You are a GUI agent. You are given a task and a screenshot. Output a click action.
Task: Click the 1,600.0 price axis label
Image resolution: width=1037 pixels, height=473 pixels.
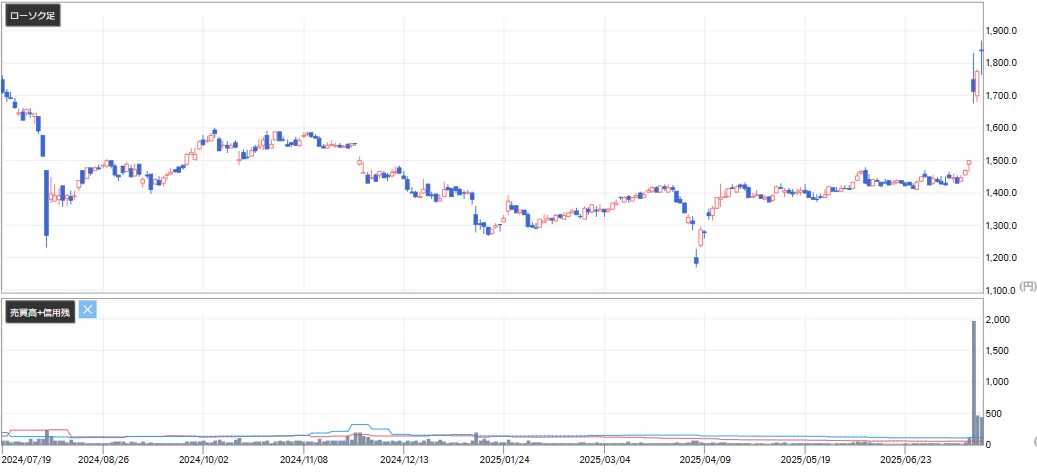pyautogui.click(x=1001, y=128)
